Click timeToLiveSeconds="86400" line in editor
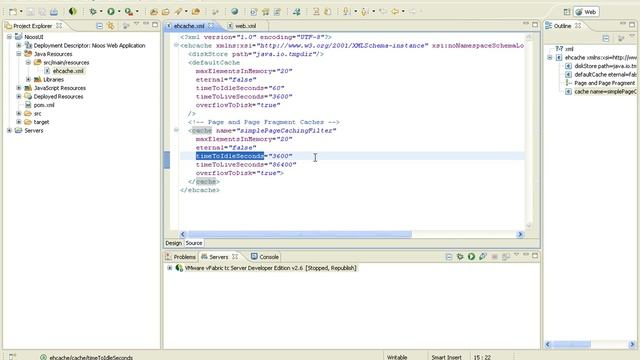 tap(246, 164)
